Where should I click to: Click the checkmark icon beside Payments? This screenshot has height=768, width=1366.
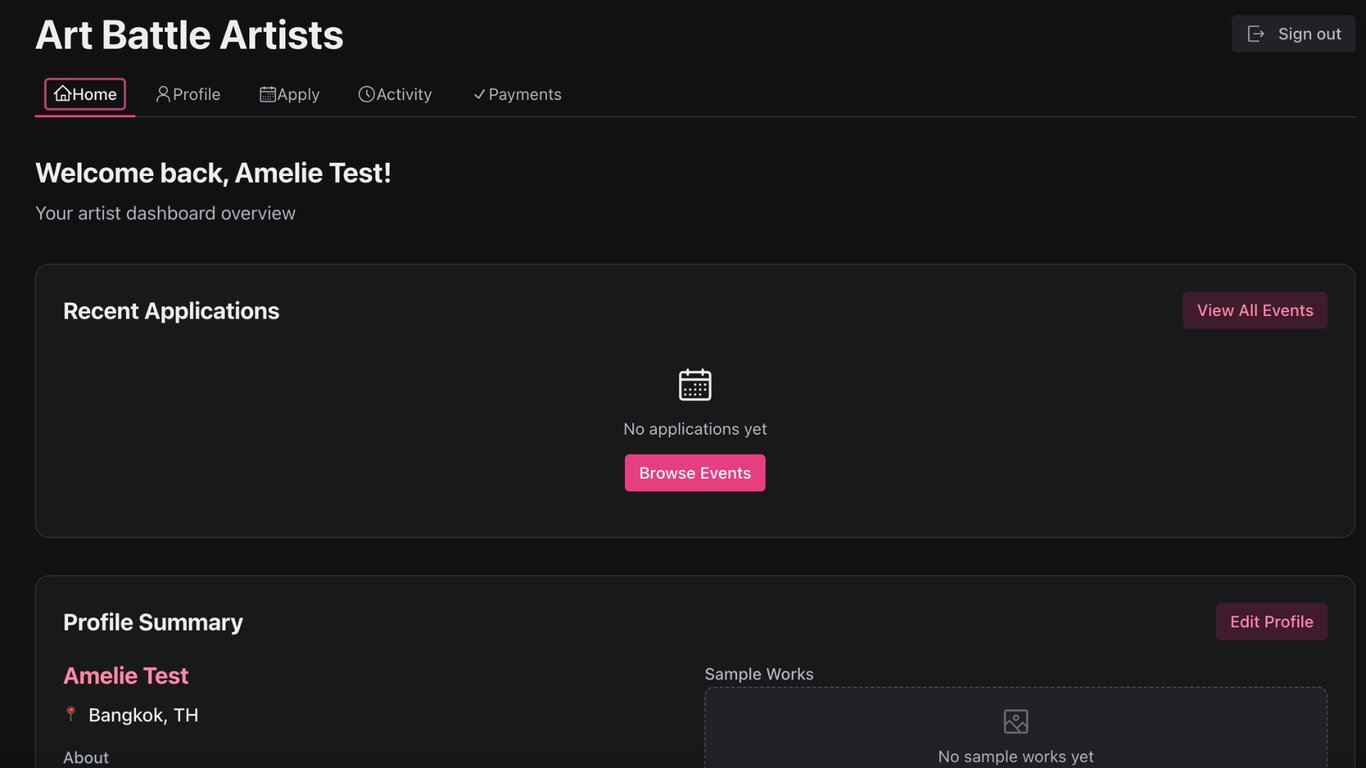pos(480,94)
